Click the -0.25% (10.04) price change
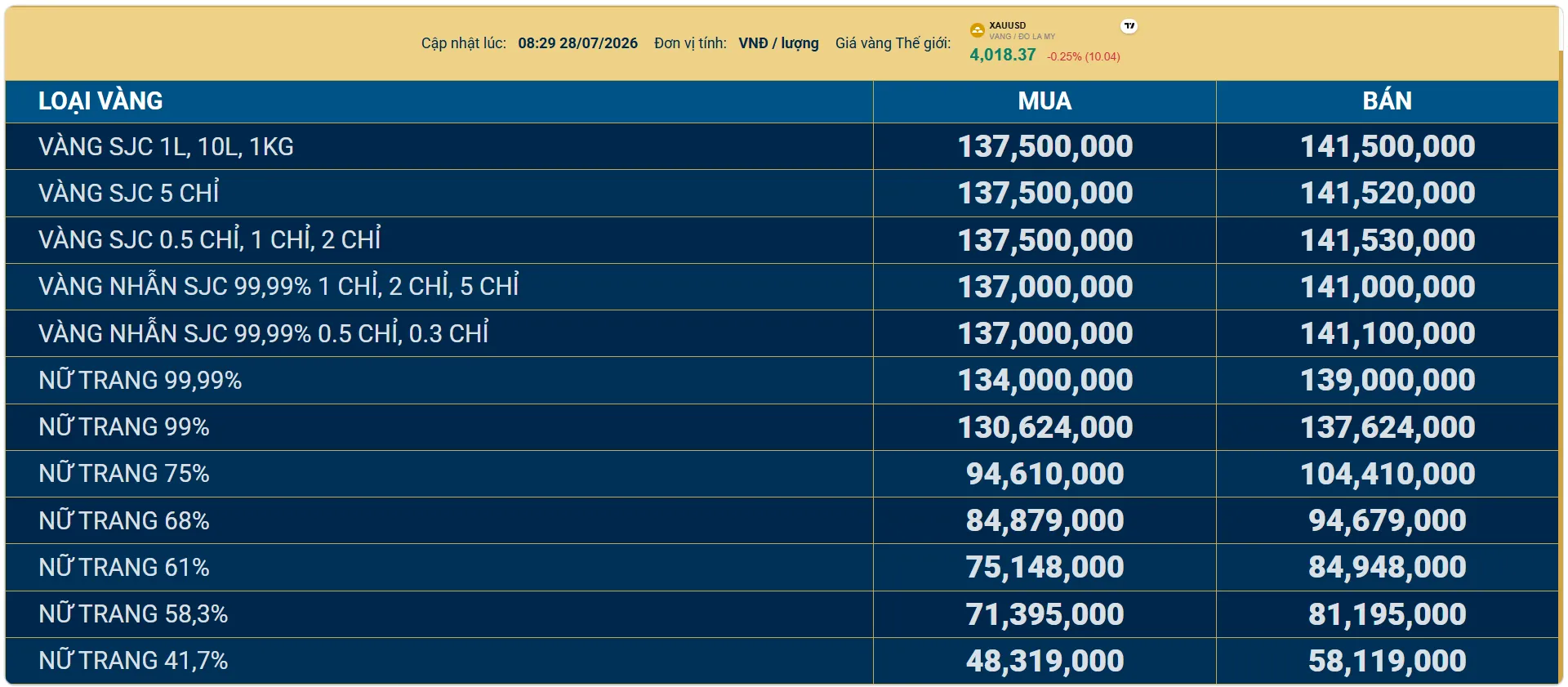The width and height of the screenshot is (1568, 687). tap(1084, 56)
